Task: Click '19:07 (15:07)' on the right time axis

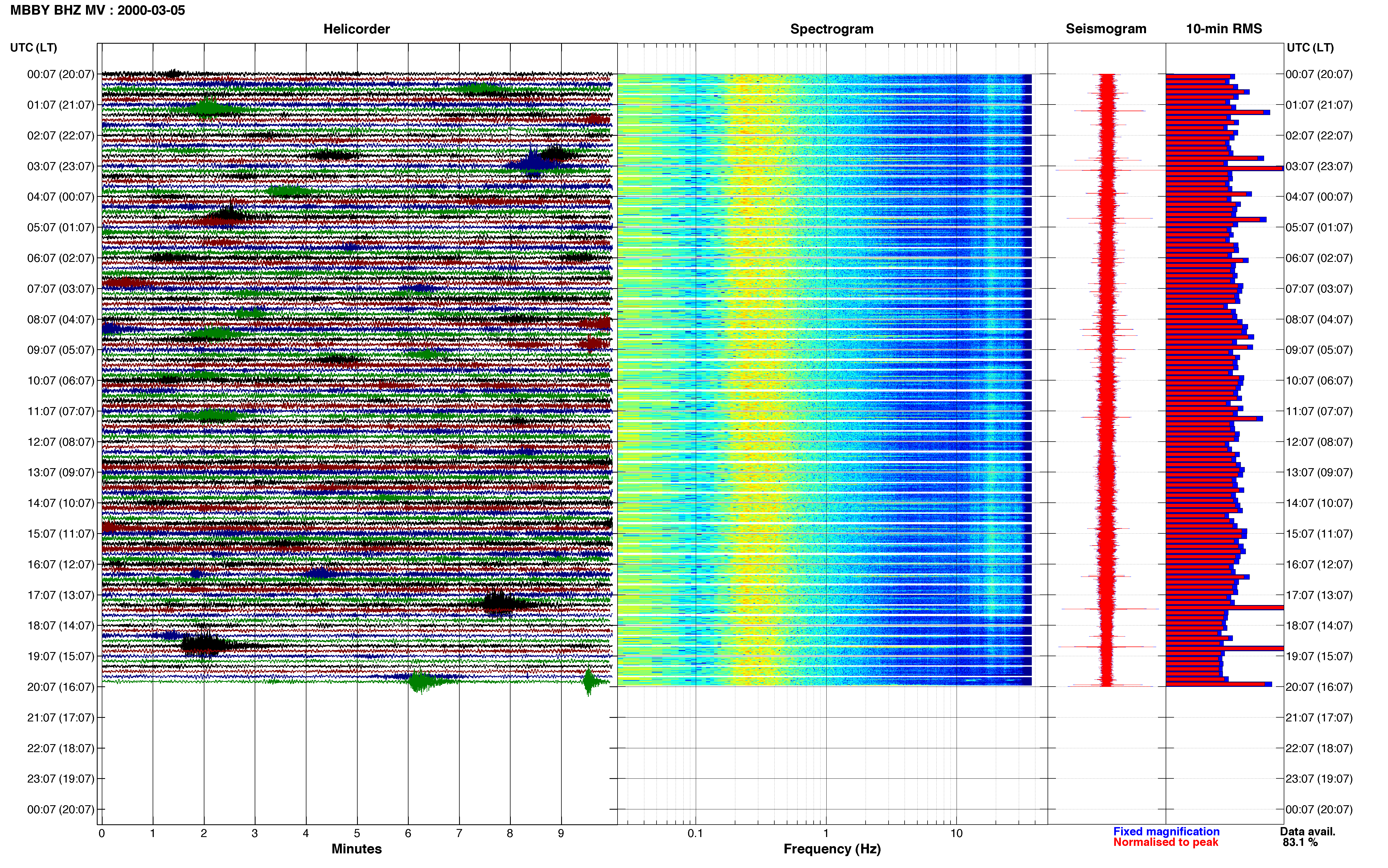Action: coord(1319,656)
